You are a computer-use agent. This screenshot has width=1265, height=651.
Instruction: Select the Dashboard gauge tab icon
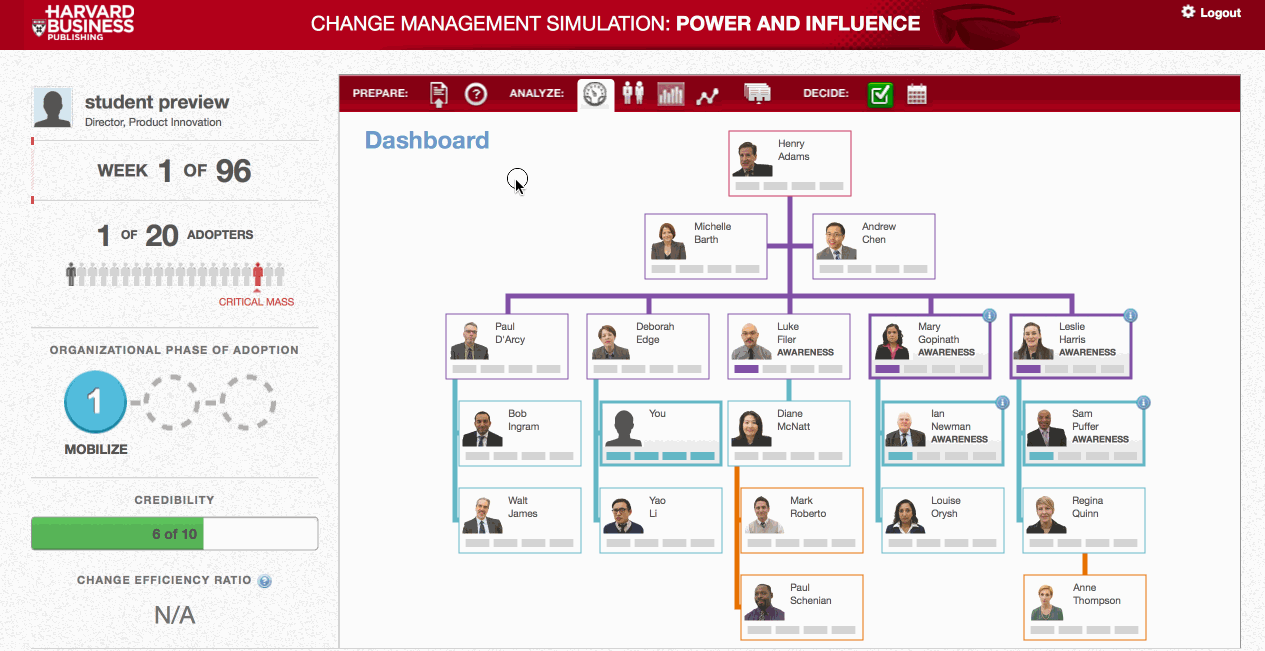tap(596, 94)
